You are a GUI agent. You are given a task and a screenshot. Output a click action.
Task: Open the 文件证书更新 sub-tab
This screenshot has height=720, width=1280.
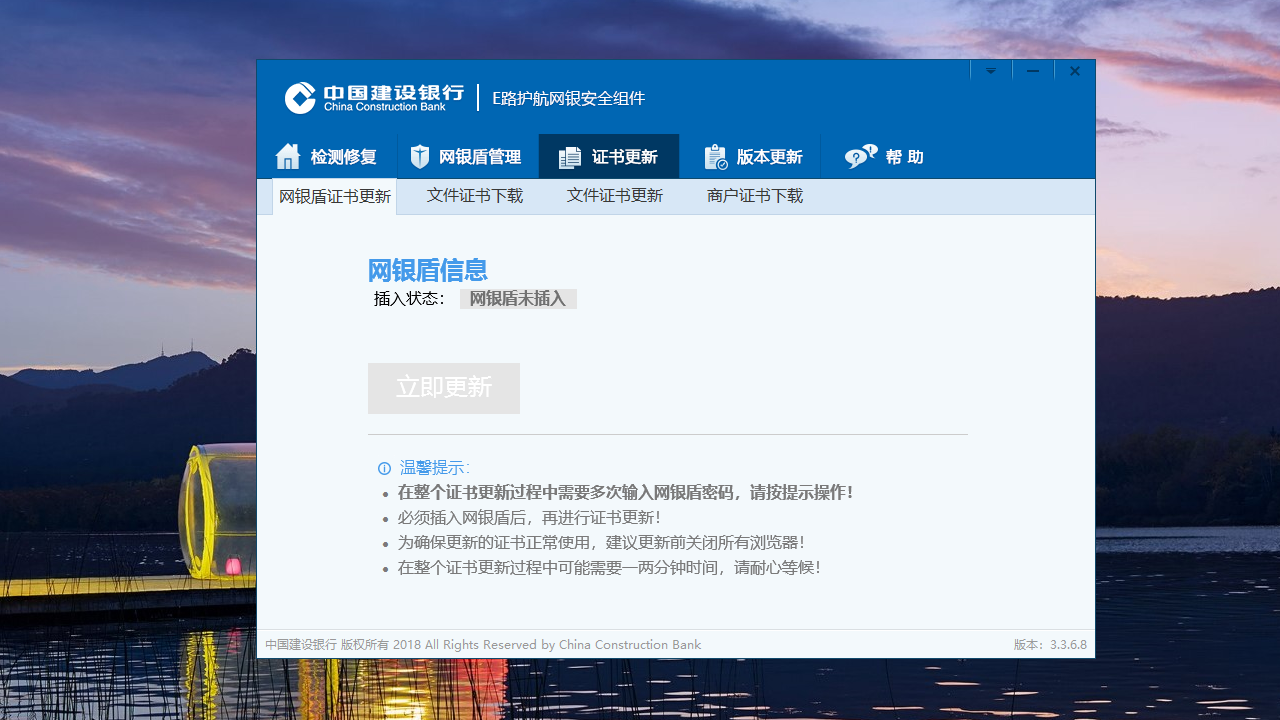(614, 196)
